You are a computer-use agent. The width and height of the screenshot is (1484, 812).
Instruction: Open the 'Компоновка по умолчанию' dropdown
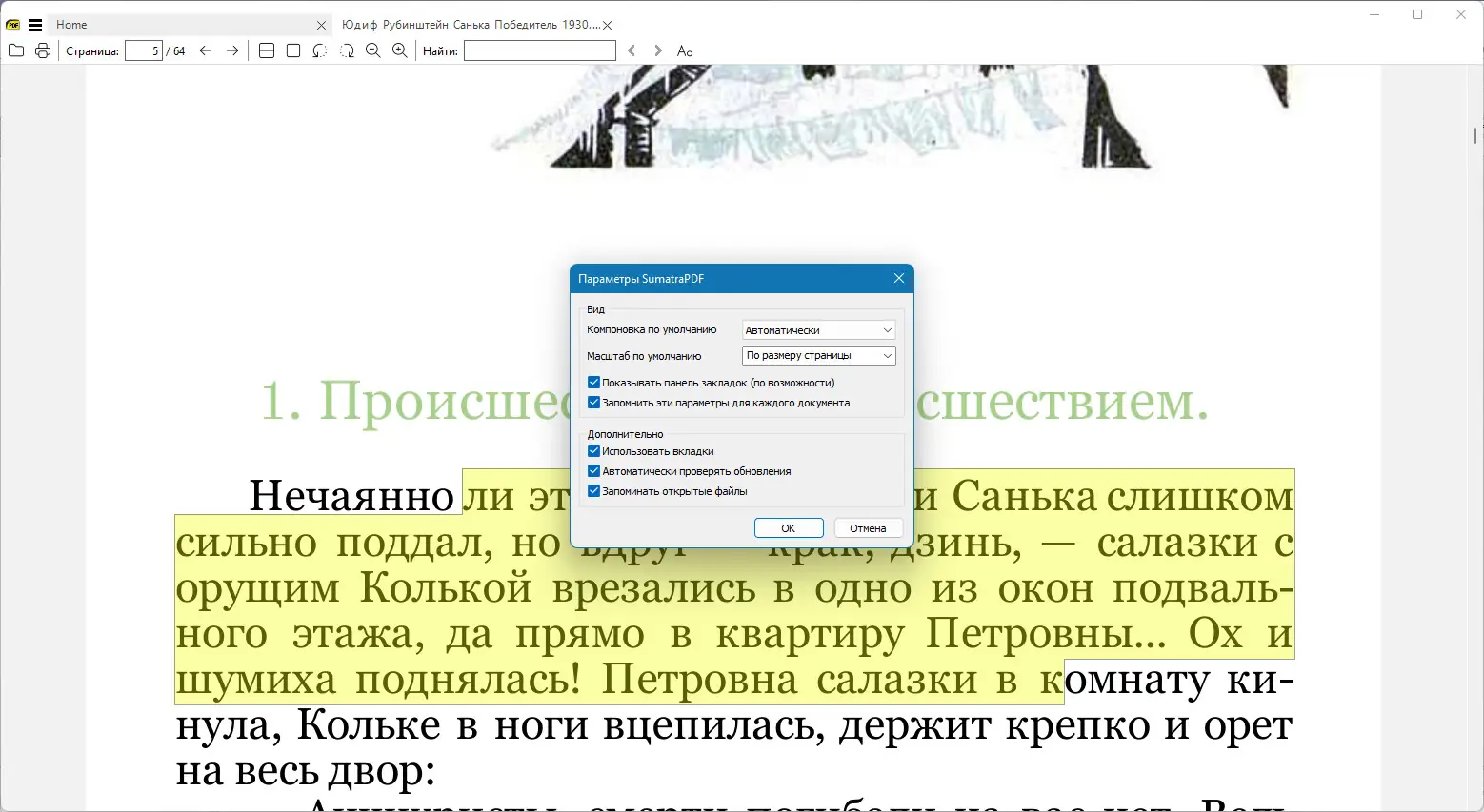[x=817, y=329]
